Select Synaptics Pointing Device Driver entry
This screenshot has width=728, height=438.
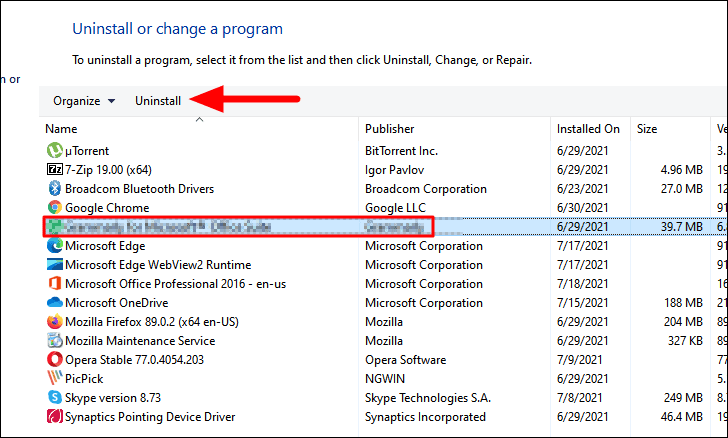(150, 417)
